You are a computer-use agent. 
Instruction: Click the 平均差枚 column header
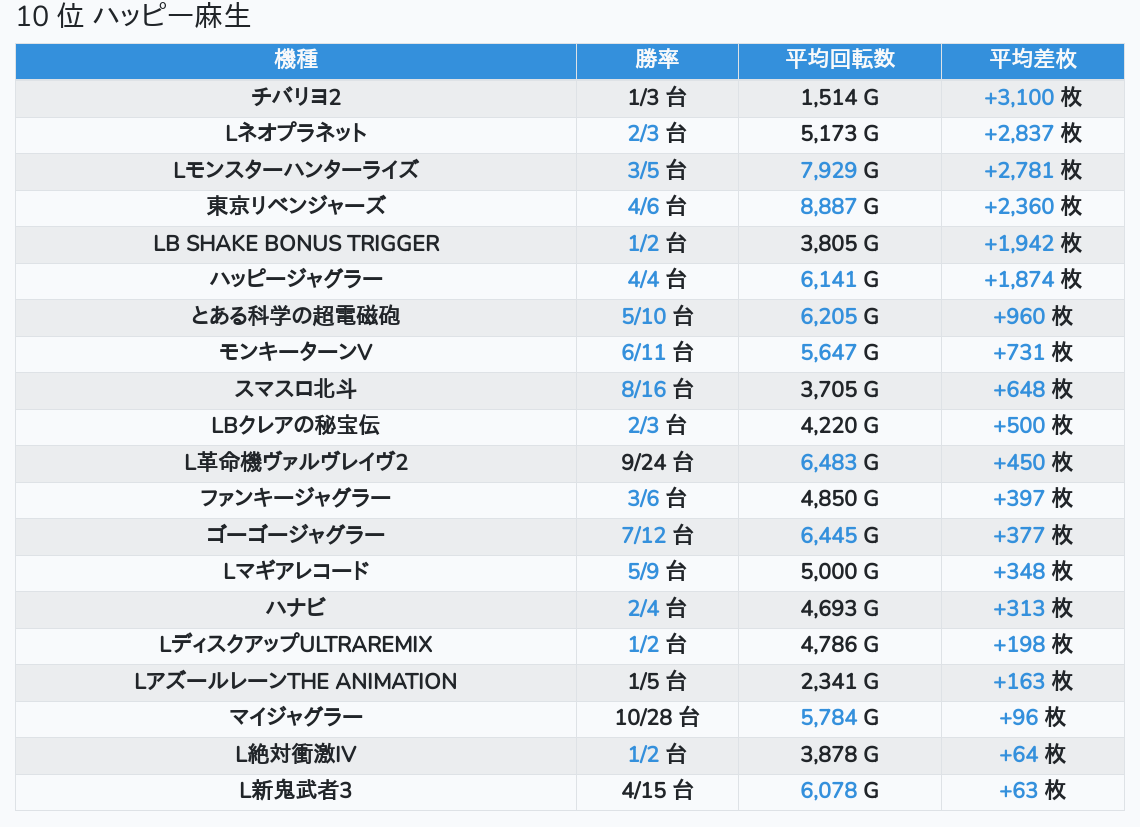1032,59
